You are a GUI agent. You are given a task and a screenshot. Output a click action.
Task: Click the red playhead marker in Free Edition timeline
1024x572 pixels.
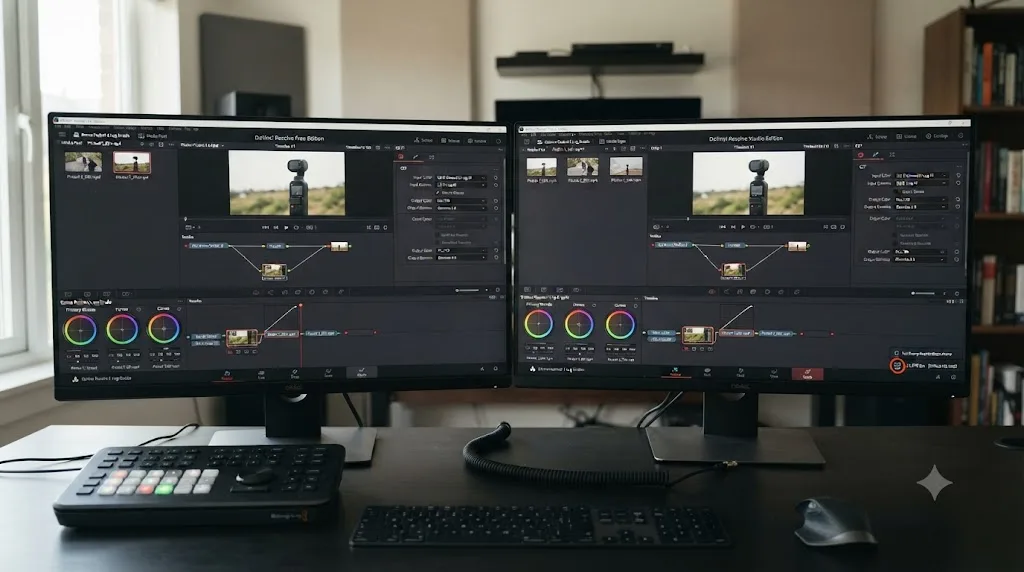300,306
